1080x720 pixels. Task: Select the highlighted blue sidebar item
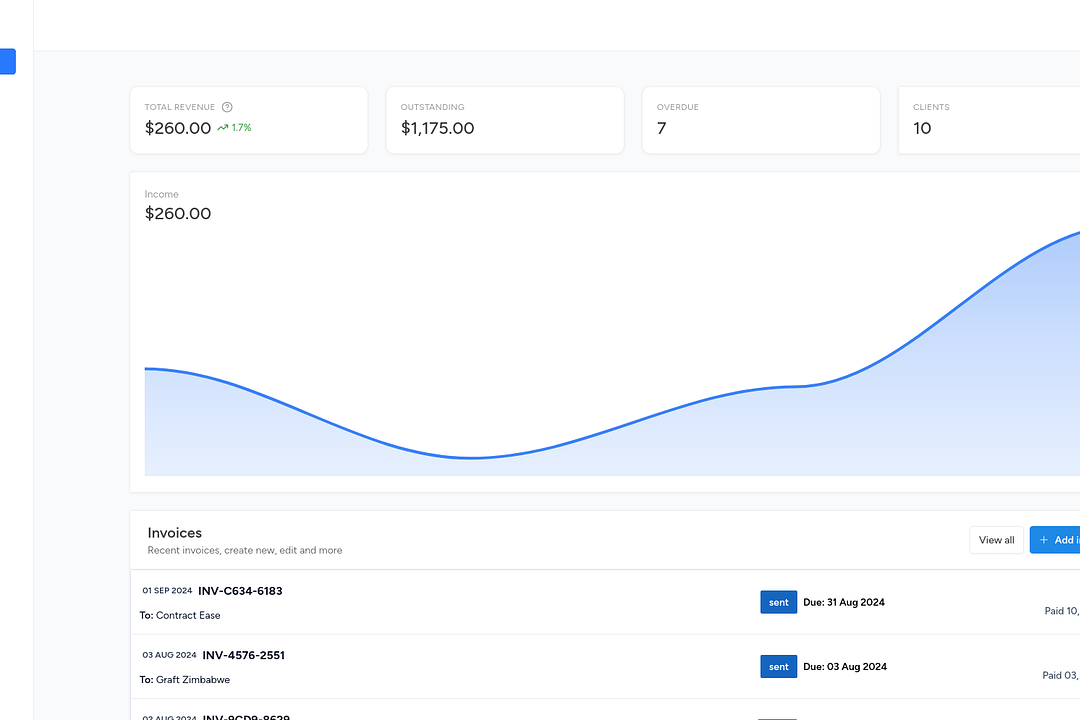[7, 61]
